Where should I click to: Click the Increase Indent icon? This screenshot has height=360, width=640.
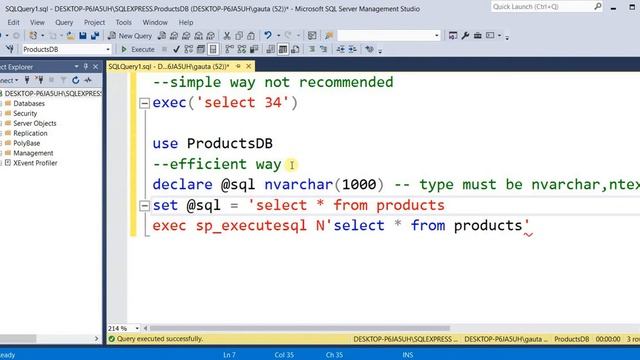coord(353,49)
